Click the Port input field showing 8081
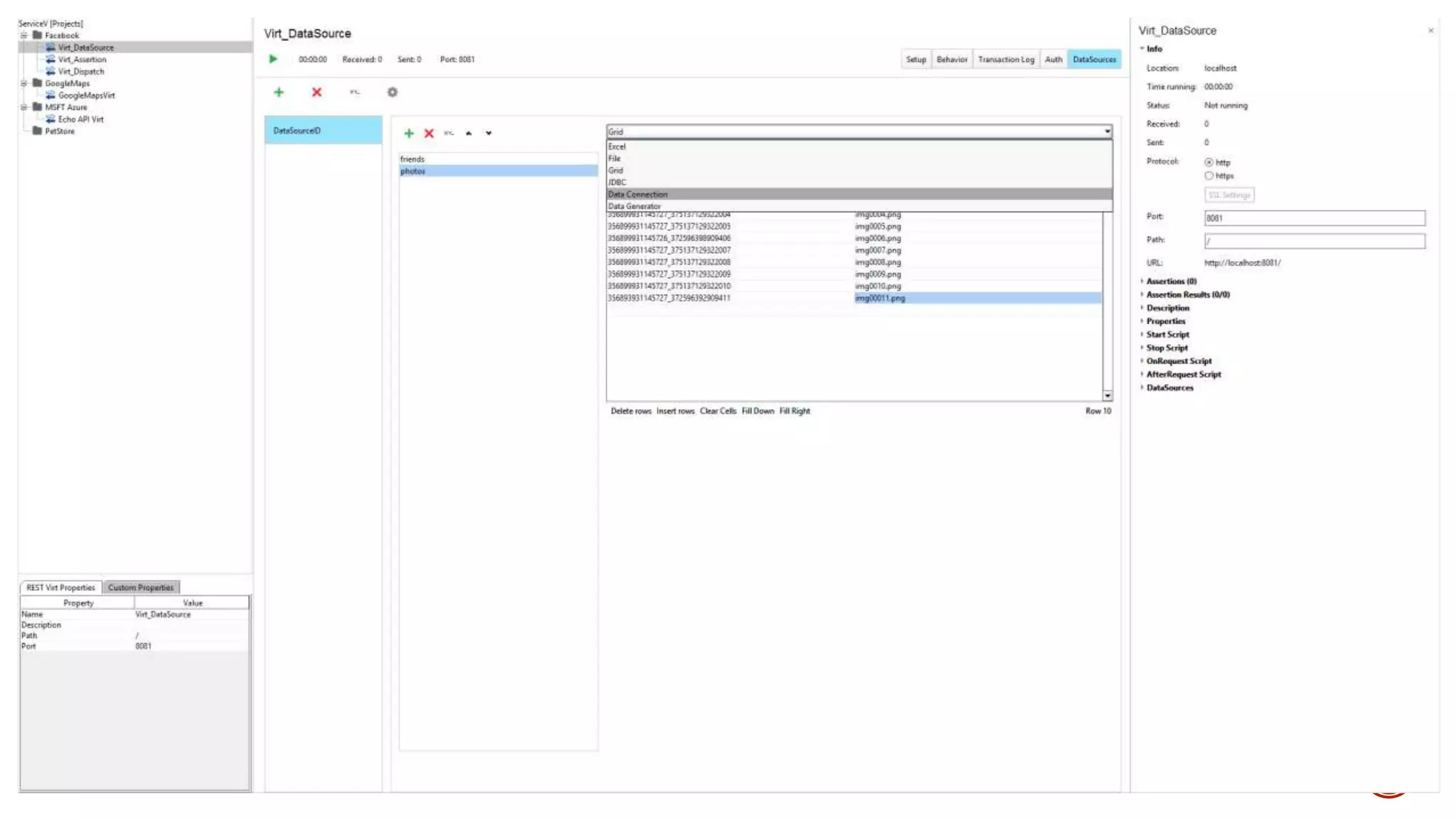Viewport: 1456px width, 819px height. [x=1314, y=218]
